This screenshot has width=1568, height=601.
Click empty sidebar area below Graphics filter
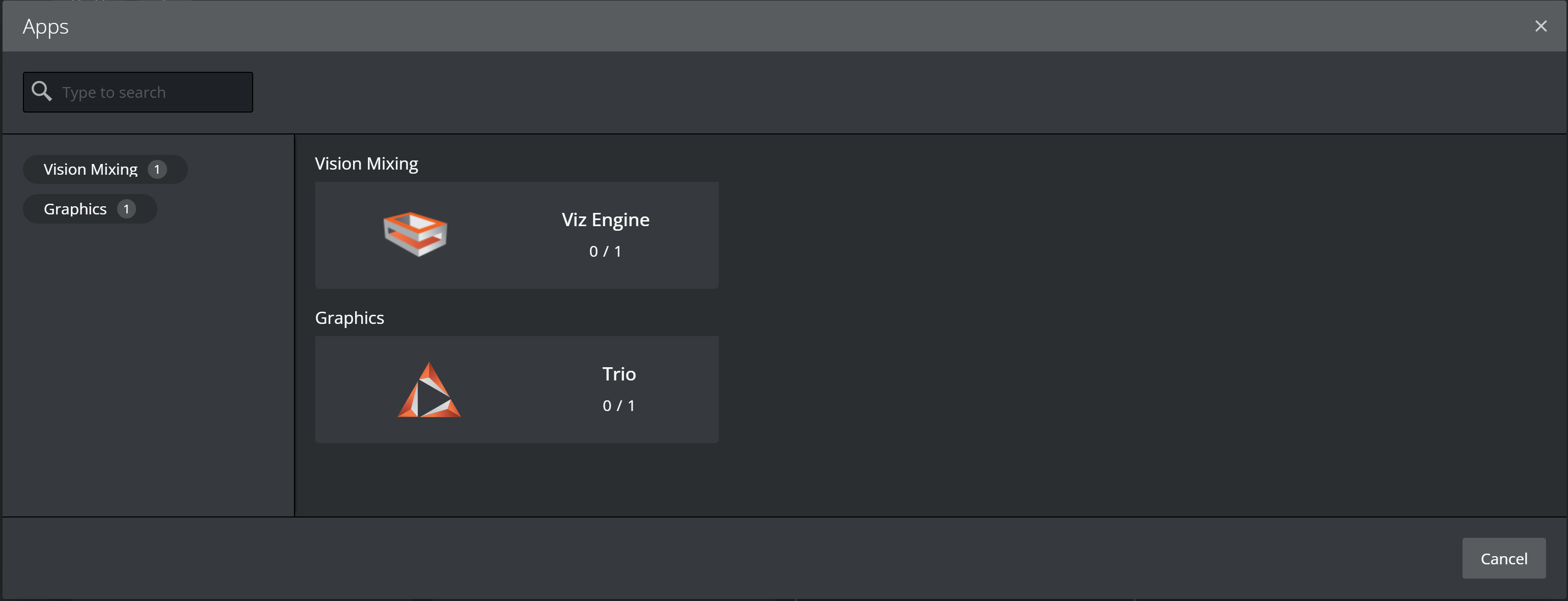pos(148,365)
